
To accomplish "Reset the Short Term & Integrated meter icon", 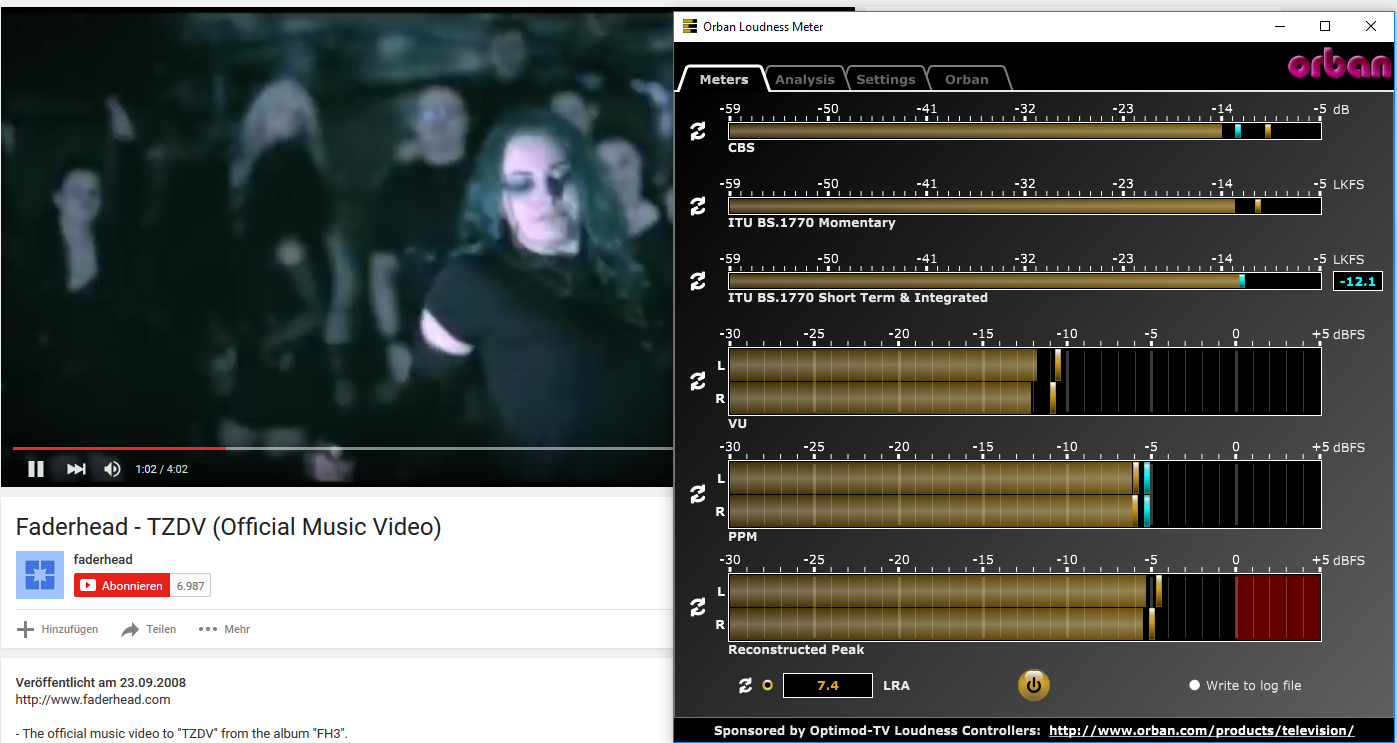I will [698, 281].
